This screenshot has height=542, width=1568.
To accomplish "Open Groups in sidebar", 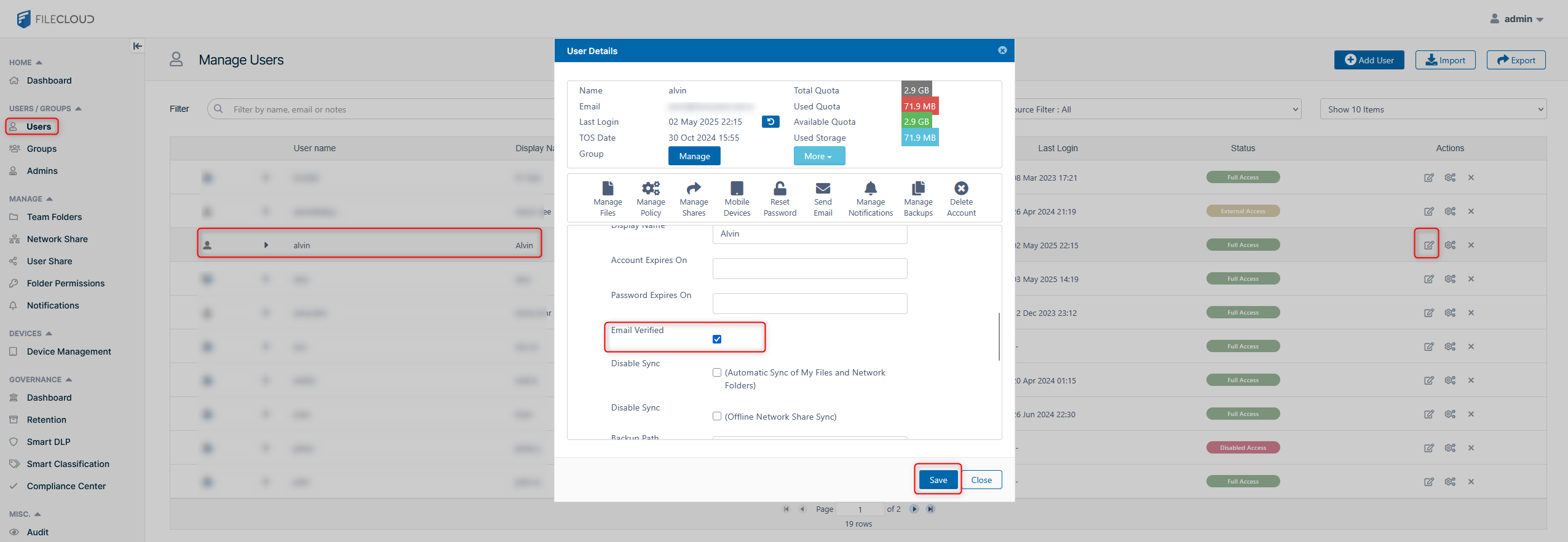I will coord(41,149).
